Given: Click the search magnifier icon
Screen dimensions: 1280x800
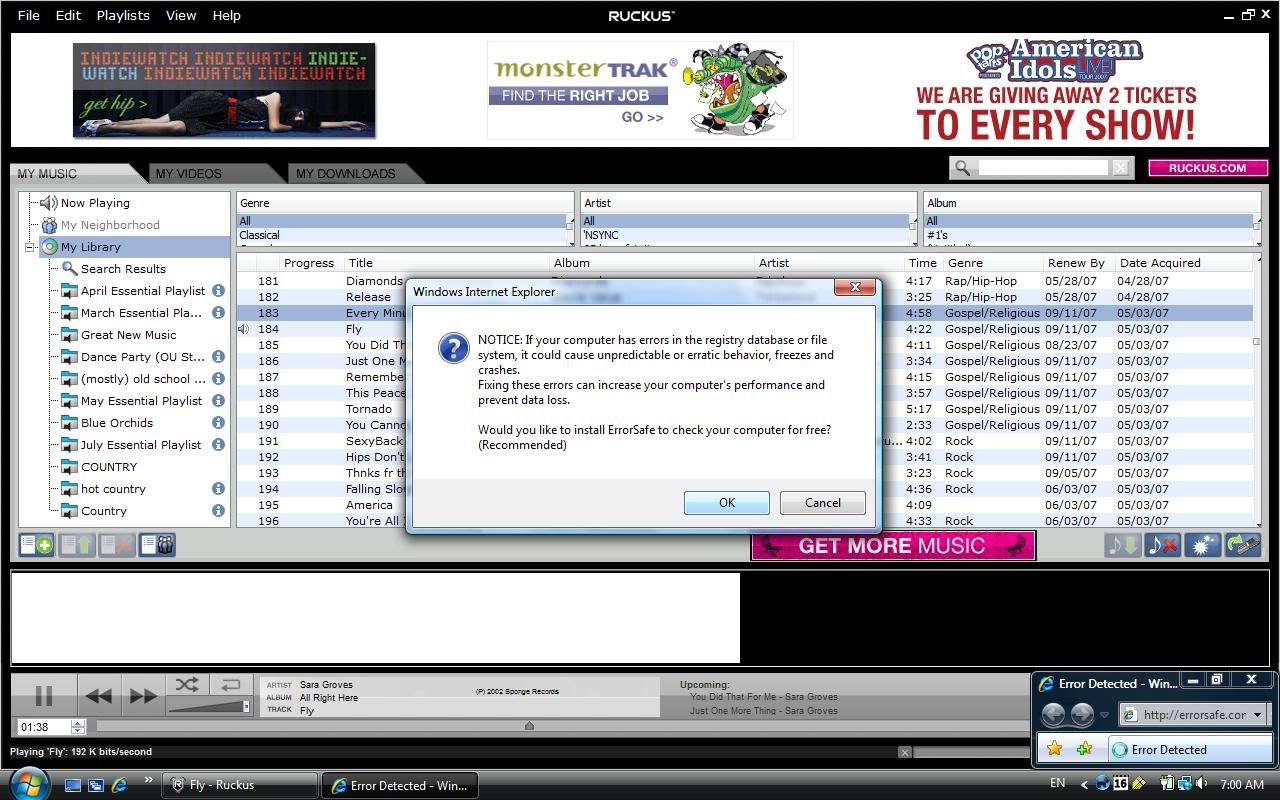Looking at the screenshot, I should click(962, 168).
